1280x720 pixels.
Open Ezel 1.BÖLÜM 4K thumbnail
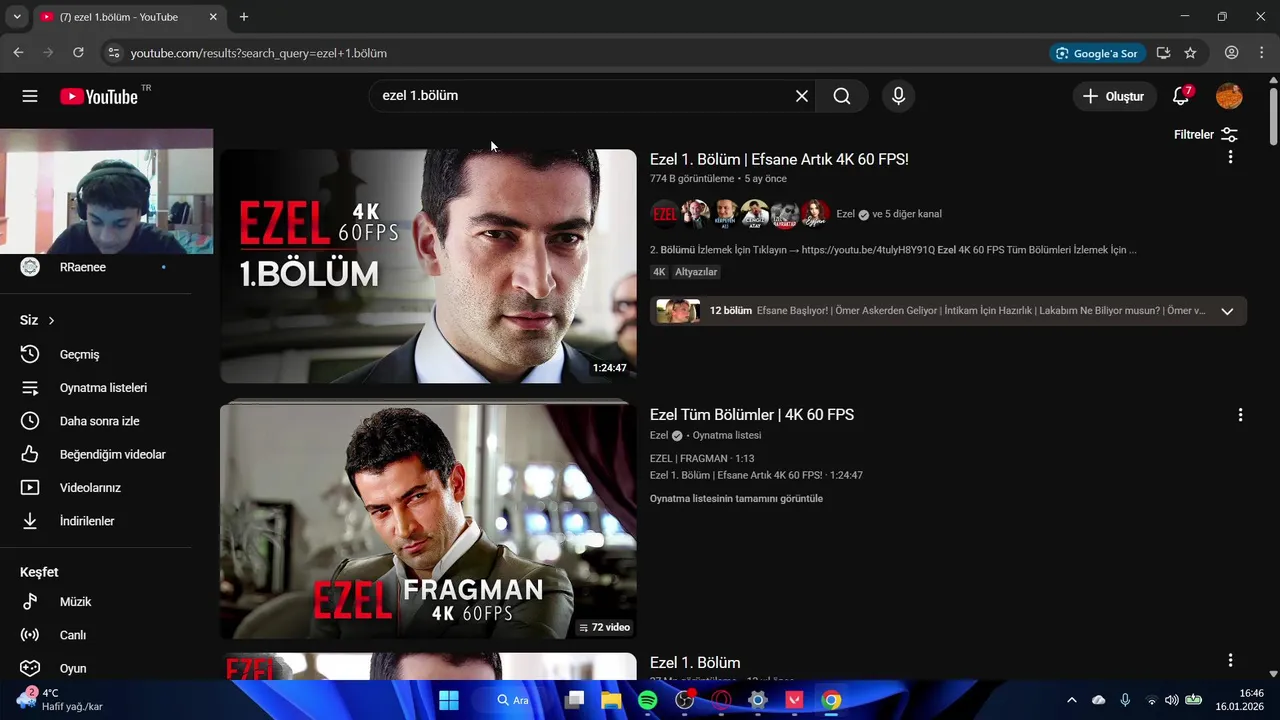(x=428, y=266)
